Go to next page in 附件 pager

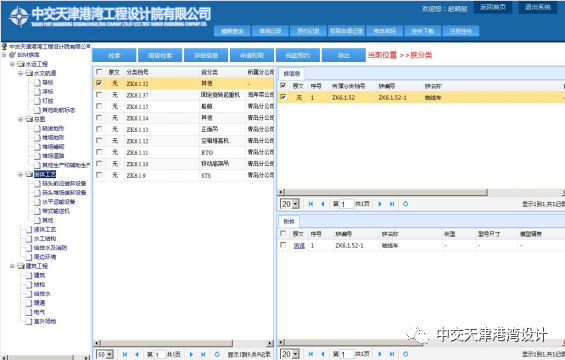tap(380, 354)
